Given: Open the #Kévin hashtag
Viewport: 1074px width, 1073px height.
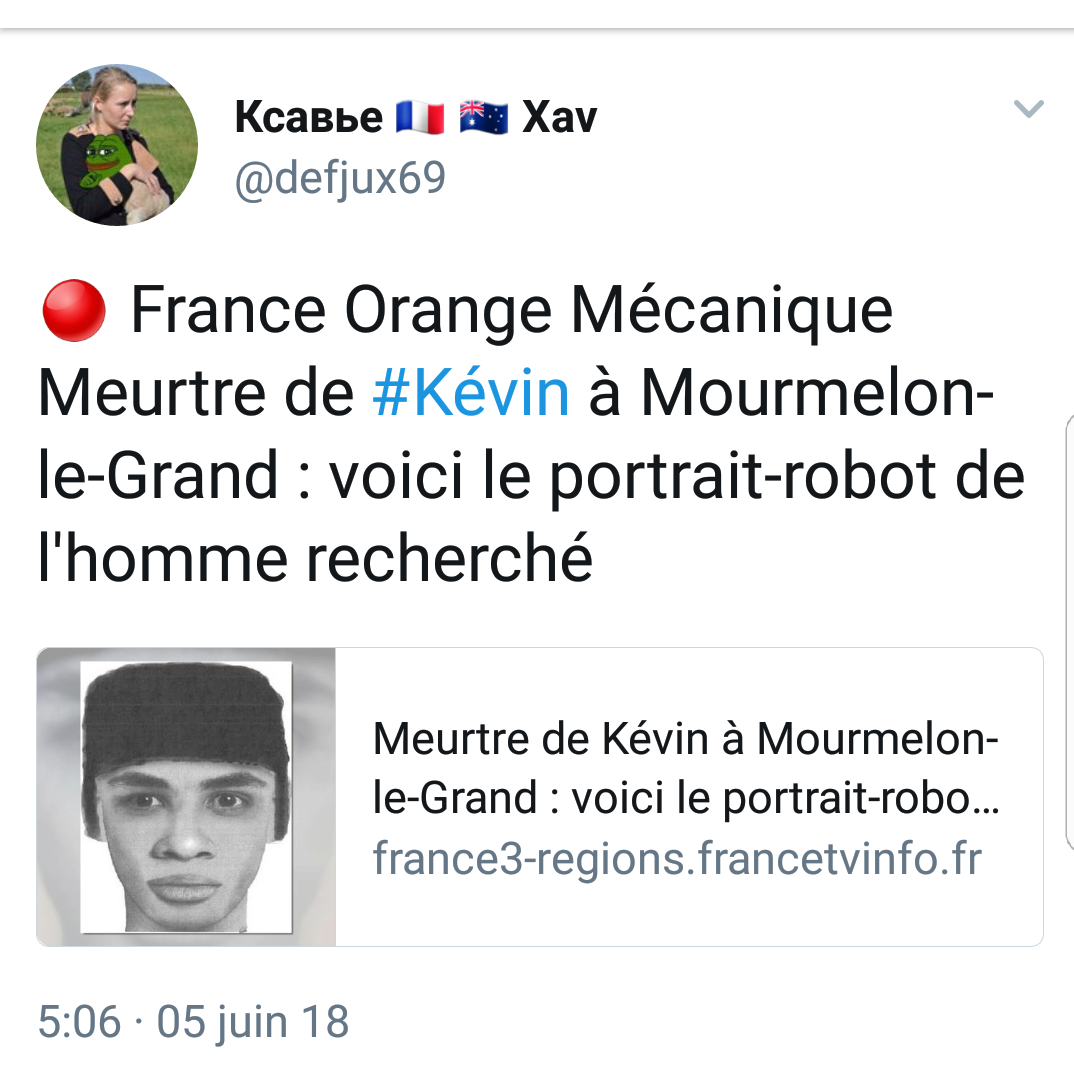Looking at the screenshot, I should click(471, 394).
